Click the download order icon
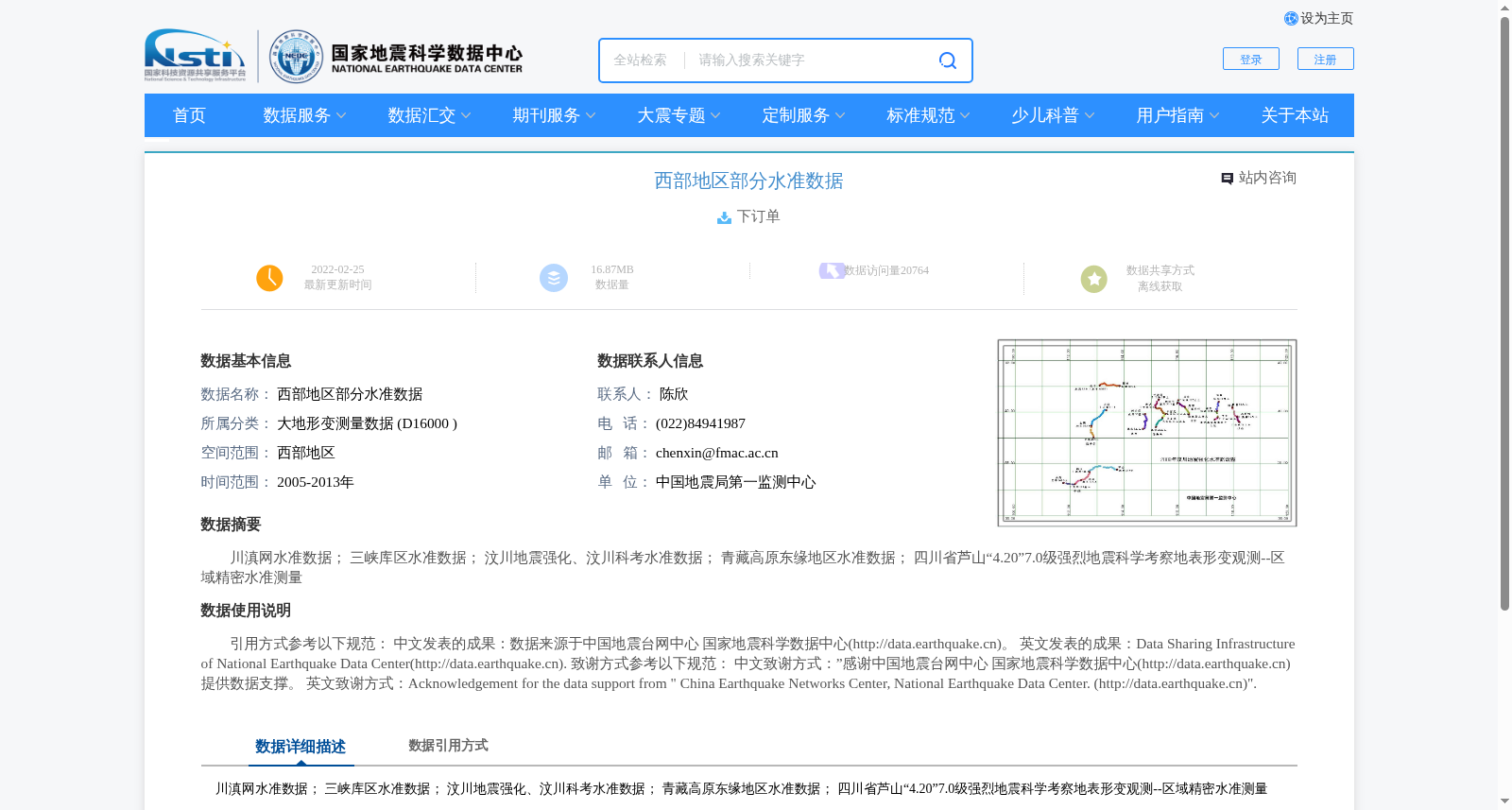Screen dimensions: 1512x810 coord(724,217)
